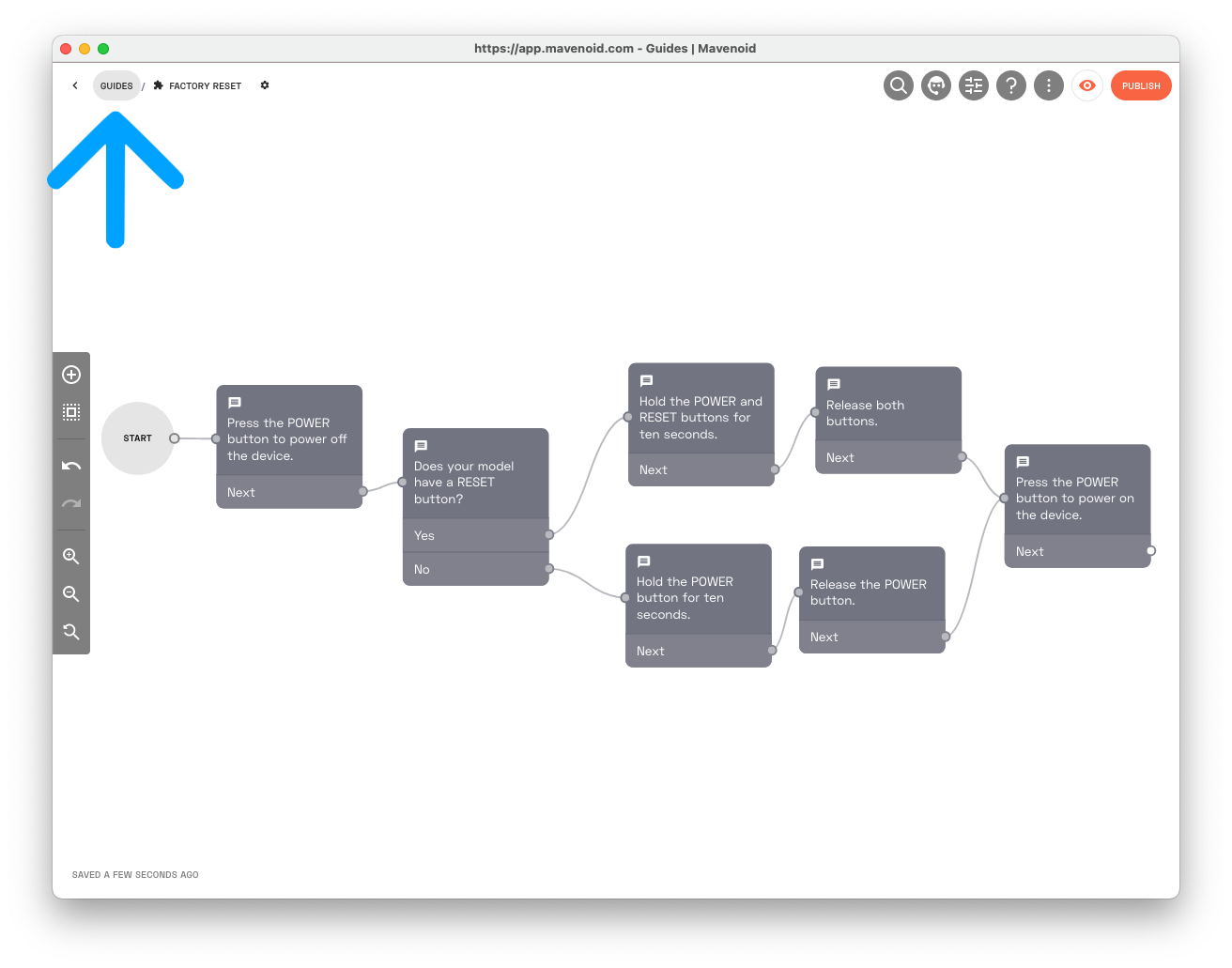Open the tune sliders settings icon
The width and height of the screenshot is (1232, 968).
pyautogui.click(x=974, y=85)
